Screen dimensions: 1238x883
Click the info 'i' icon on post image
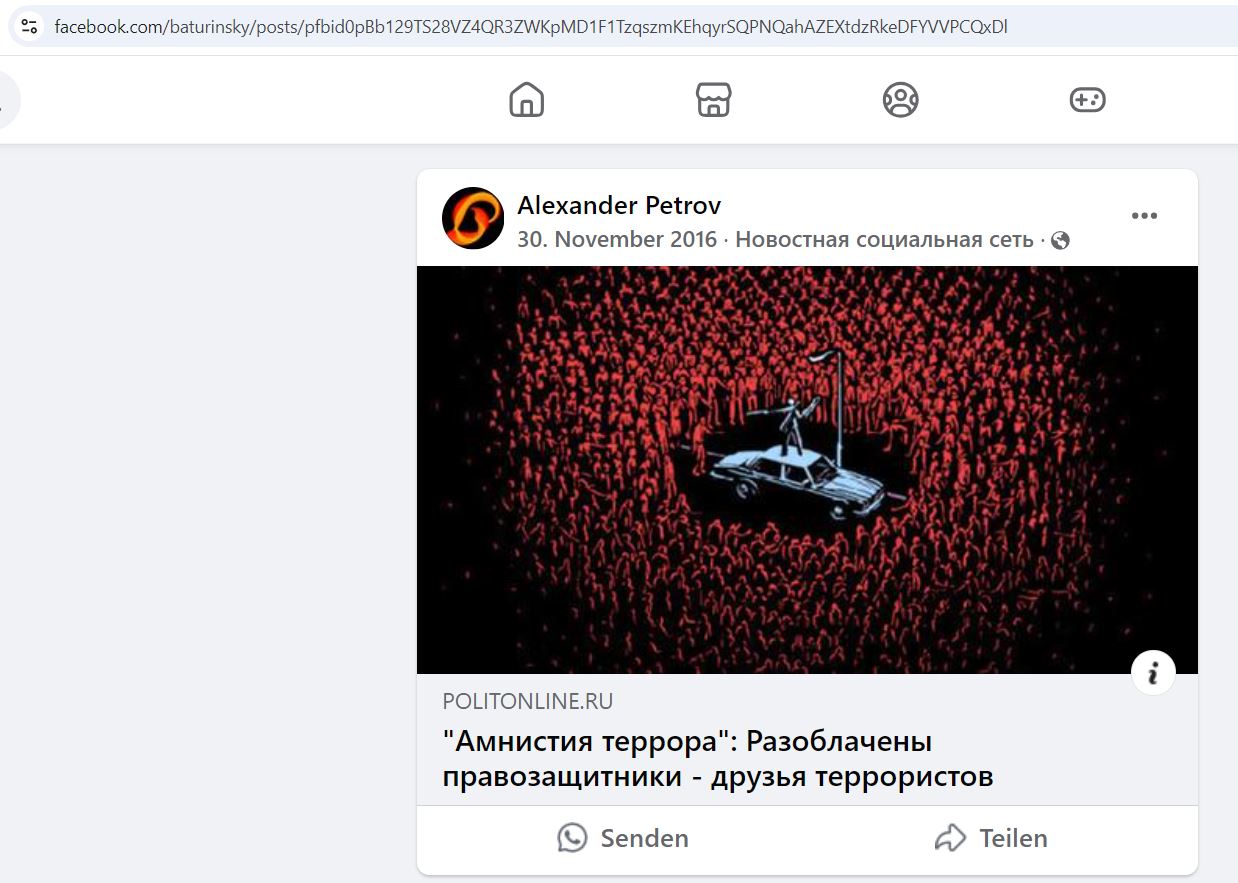(1153, 674)
